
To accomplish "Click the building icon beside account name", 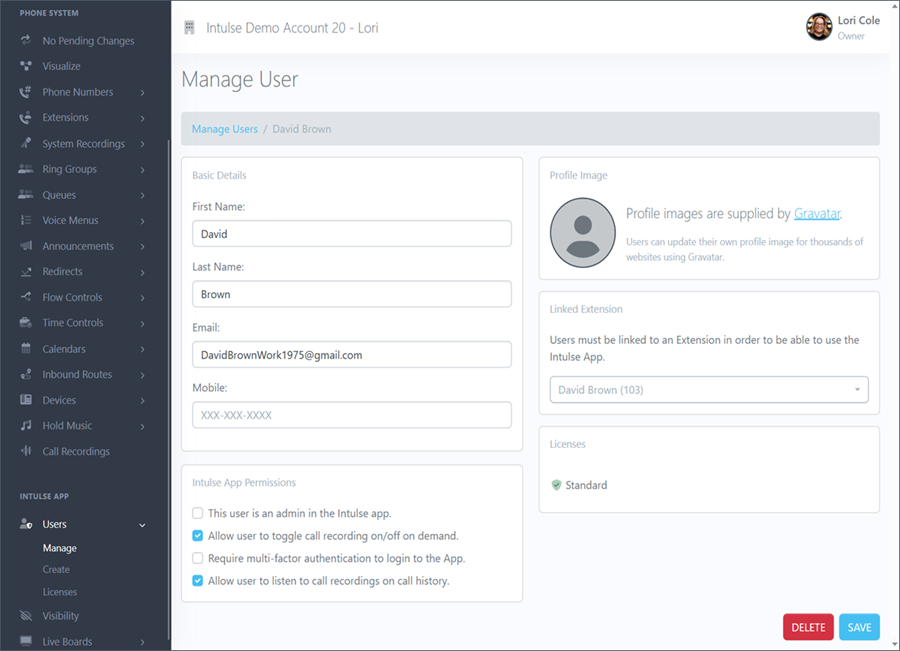I will point(189,28).
